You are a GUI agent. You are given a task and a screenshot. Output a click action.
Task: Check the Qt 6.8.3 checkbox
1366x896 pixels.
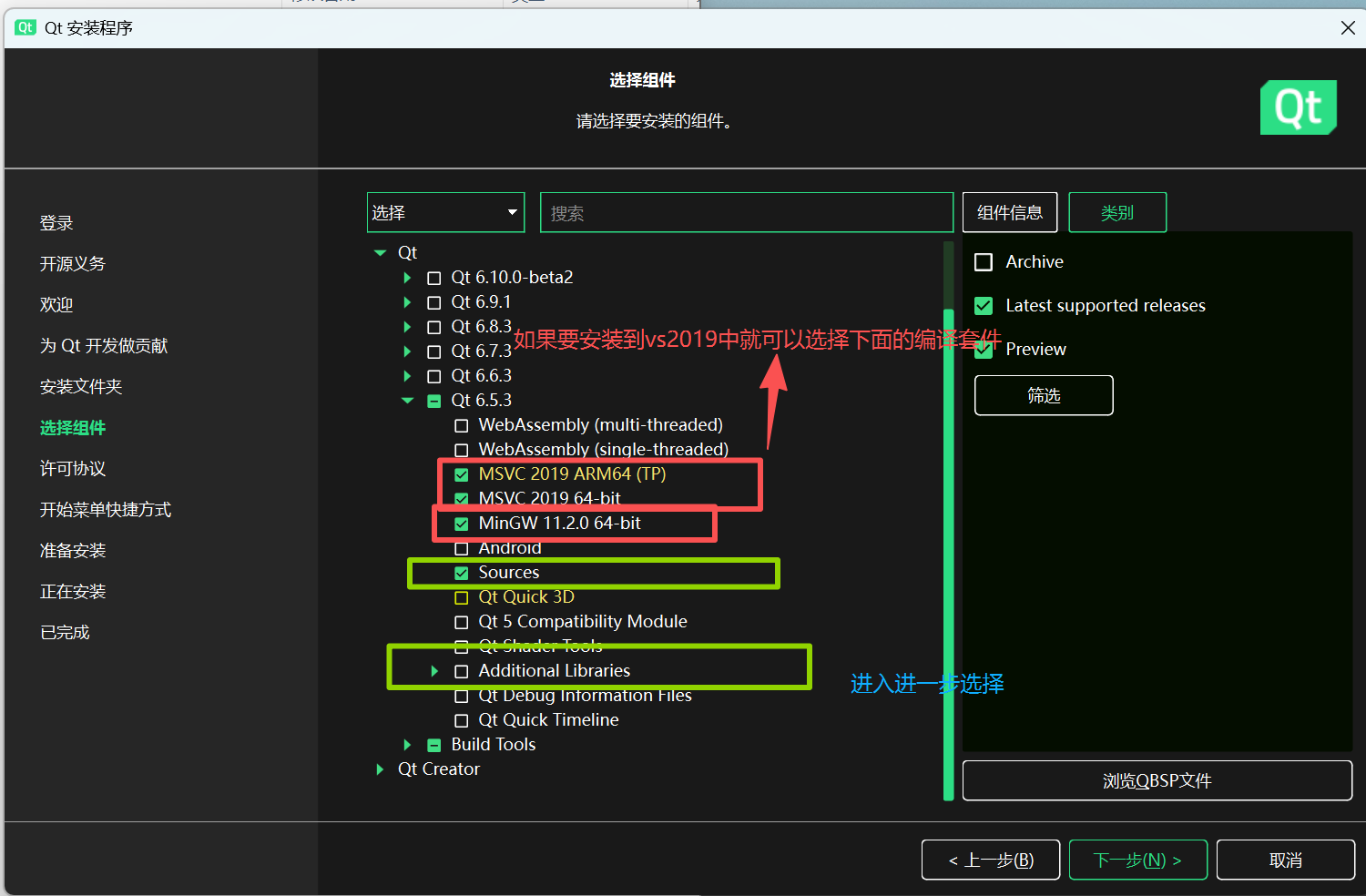(x=434, y=327)
